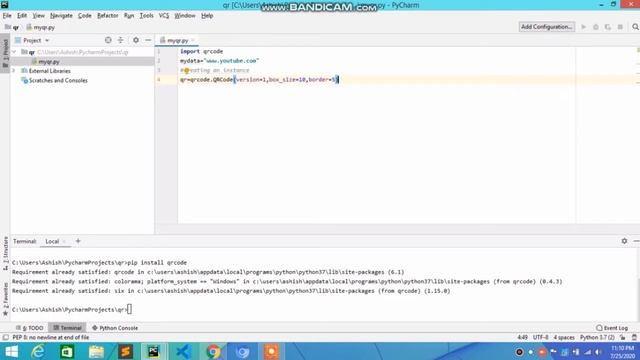Change the UTF-8 file encoding
This screenshot has width=640, height=360.
point(540,338)
